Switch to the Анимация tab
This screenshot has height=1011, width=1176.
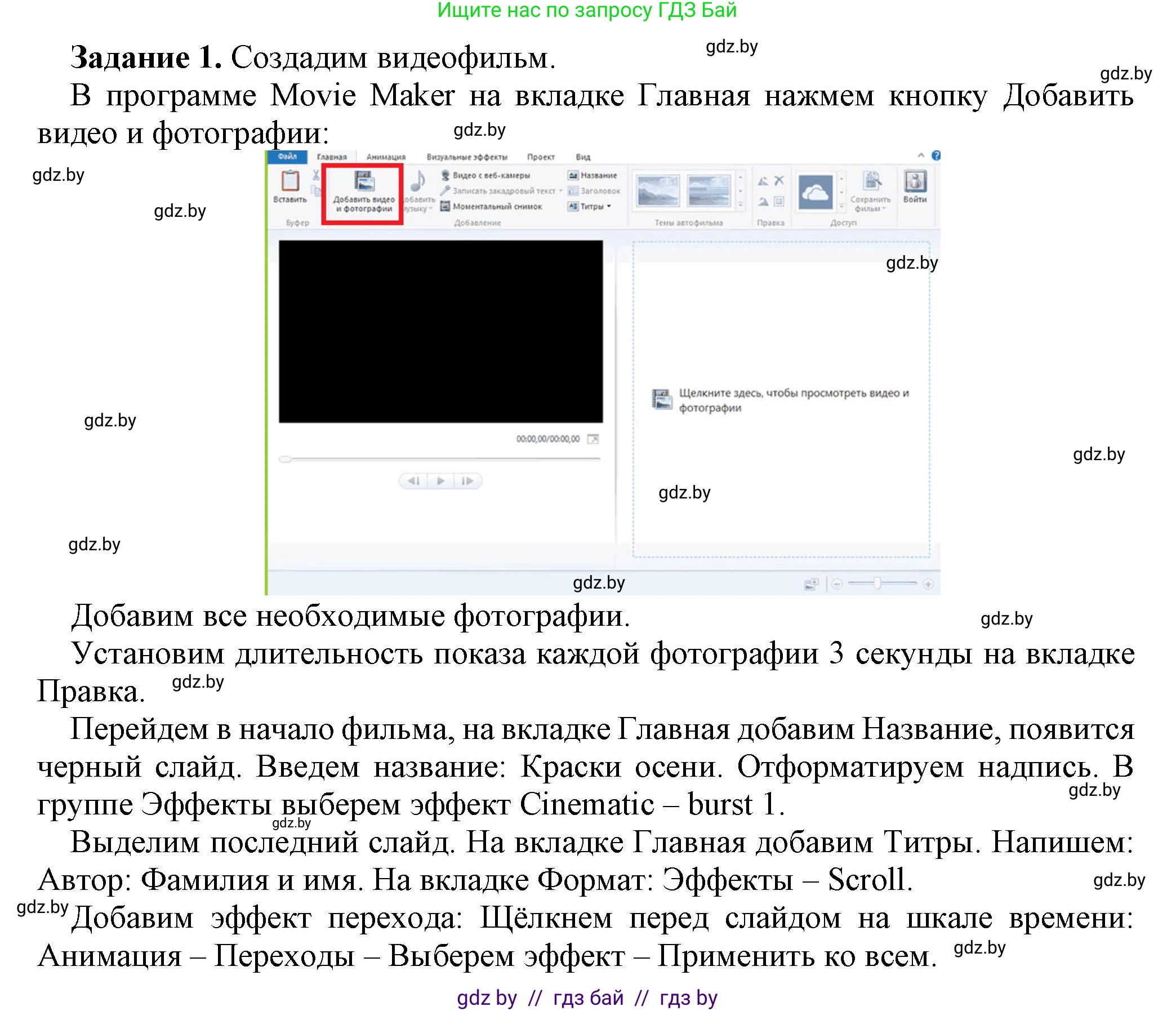pyautogui.click(x=386, y=158)
